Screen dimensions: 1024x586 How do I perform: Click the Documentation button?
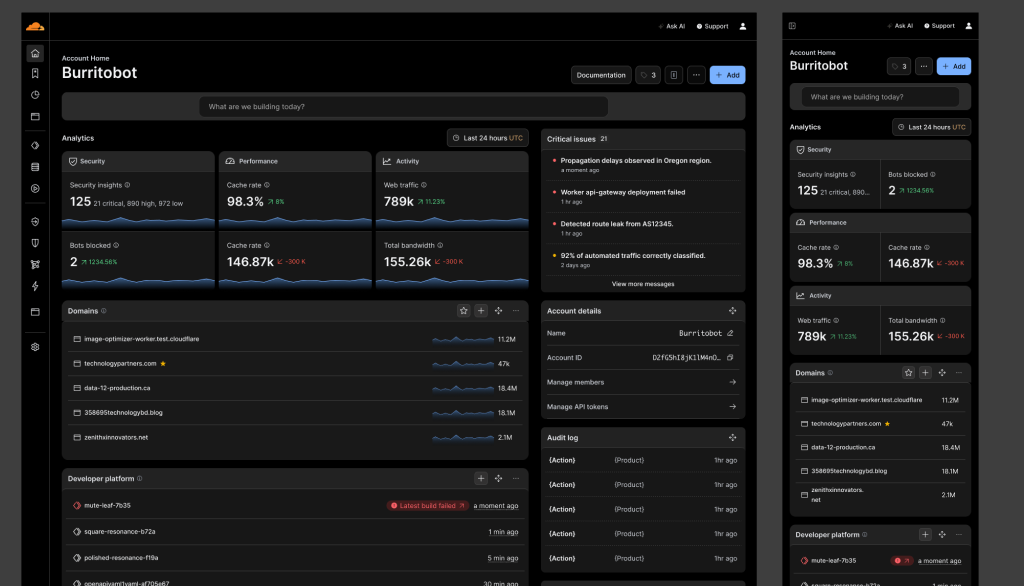601,75
